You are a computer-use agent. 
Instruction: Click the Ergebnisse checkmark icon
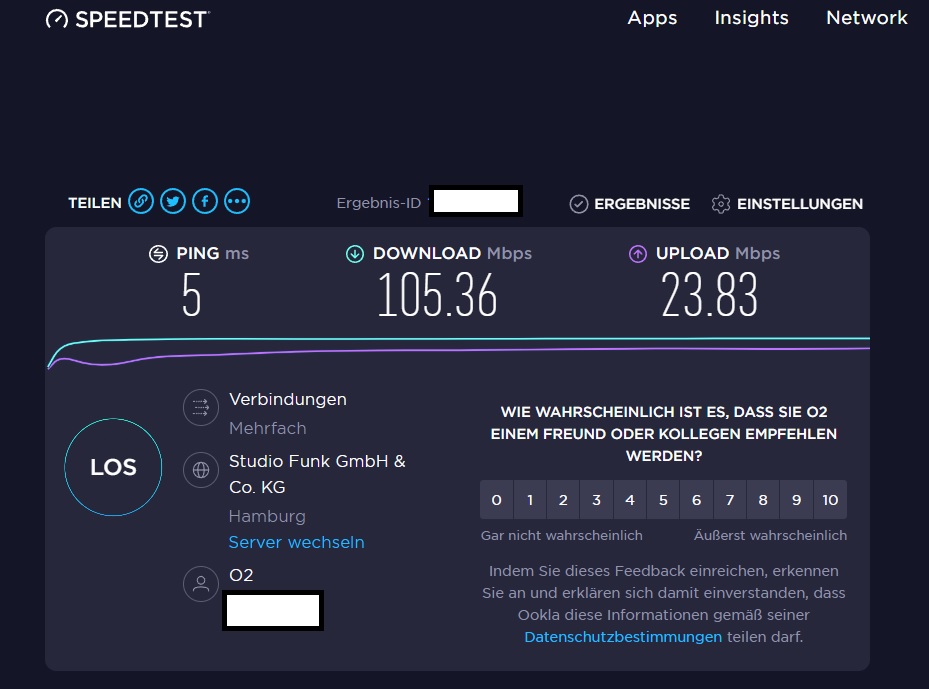point(579,204)
